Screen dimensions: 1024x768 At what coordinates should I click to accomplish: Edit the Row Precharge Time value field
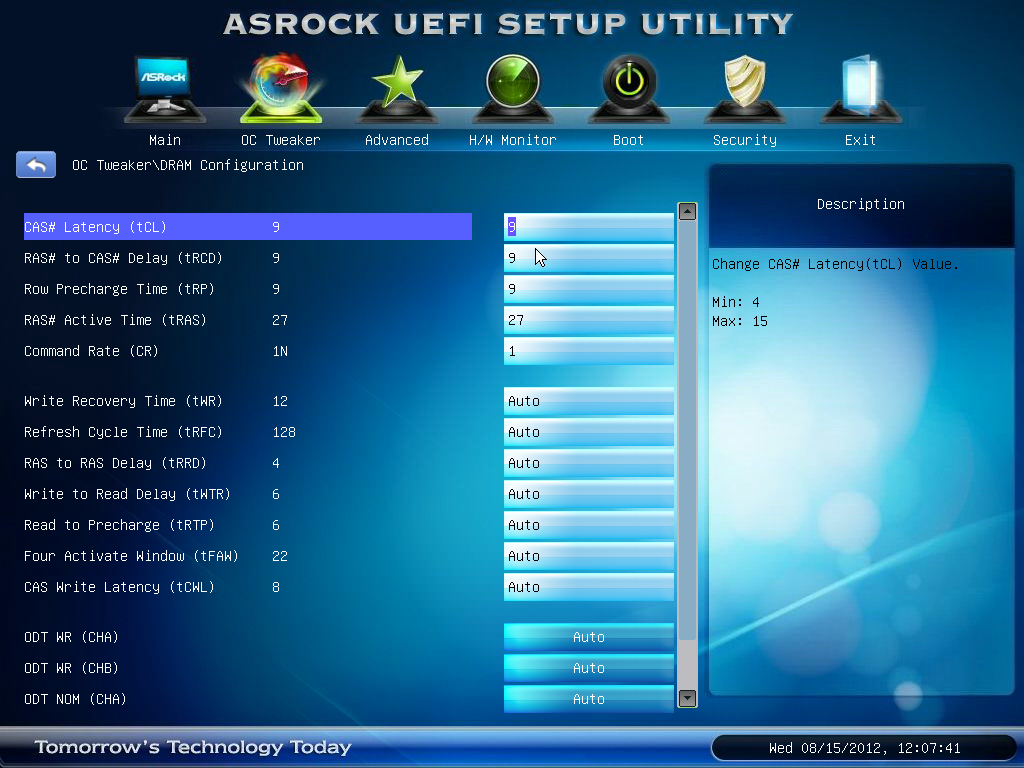pyautogui.click(x=589, y=289)
